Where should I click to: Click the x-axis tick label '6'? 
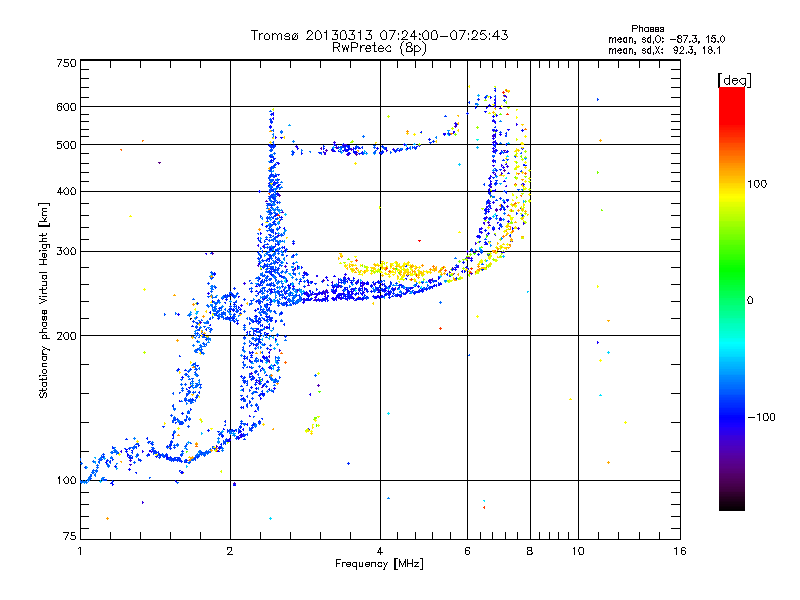tap(467, 551)
